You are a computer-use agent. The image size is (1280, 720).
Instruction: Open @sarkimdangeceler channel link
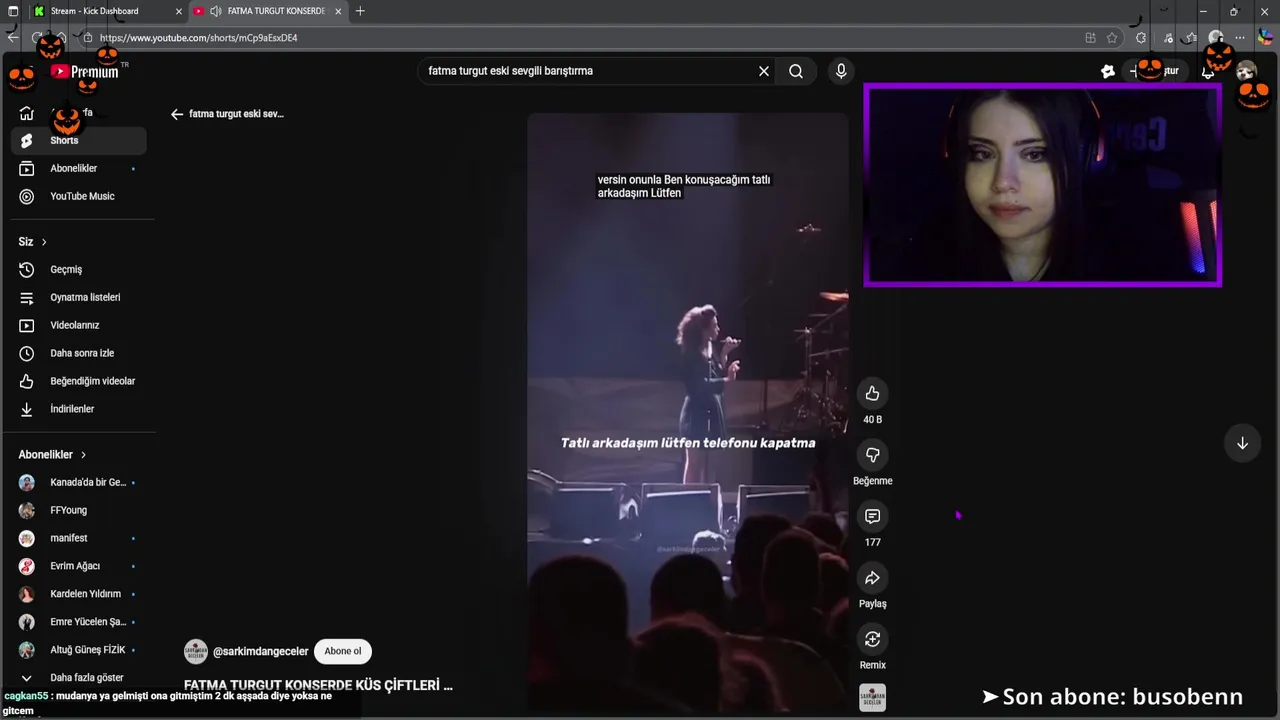260,651
